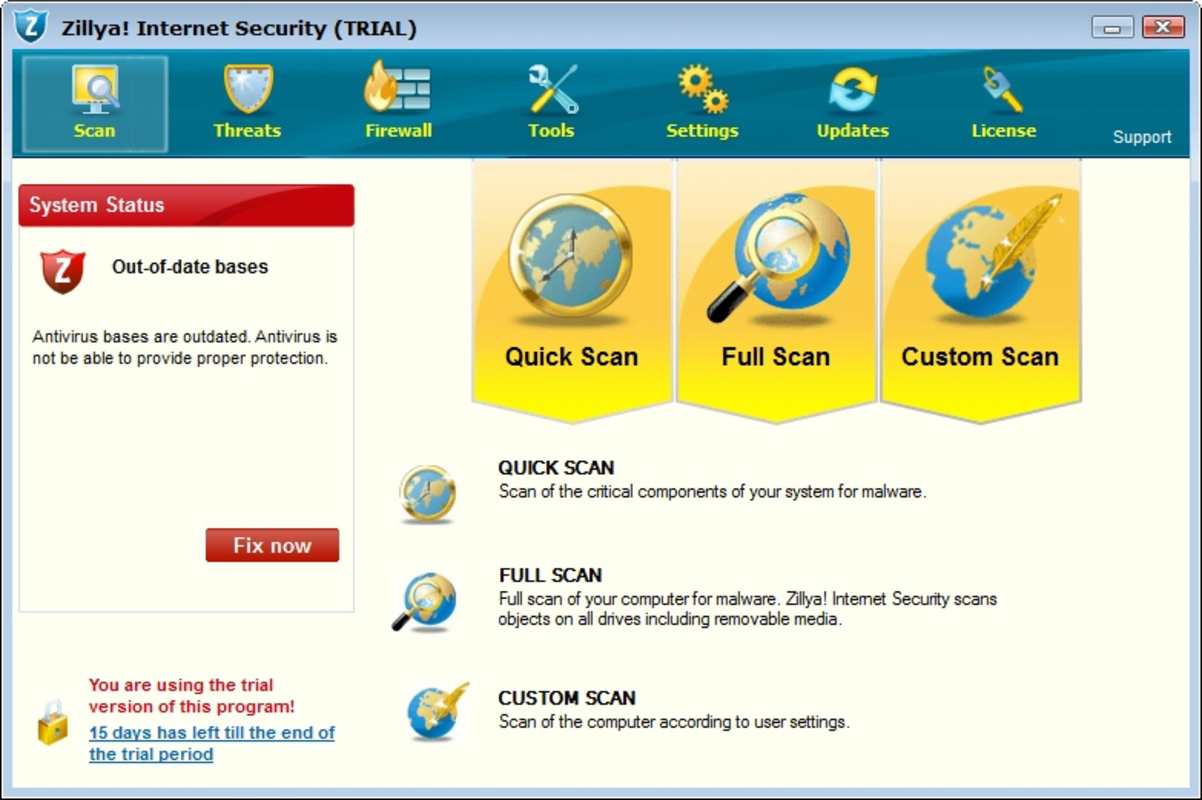The height and width of the screenshot is (800, 1202).
Task: Click the CUSTOM SCAN heading in the list
Action: point(567,698)
